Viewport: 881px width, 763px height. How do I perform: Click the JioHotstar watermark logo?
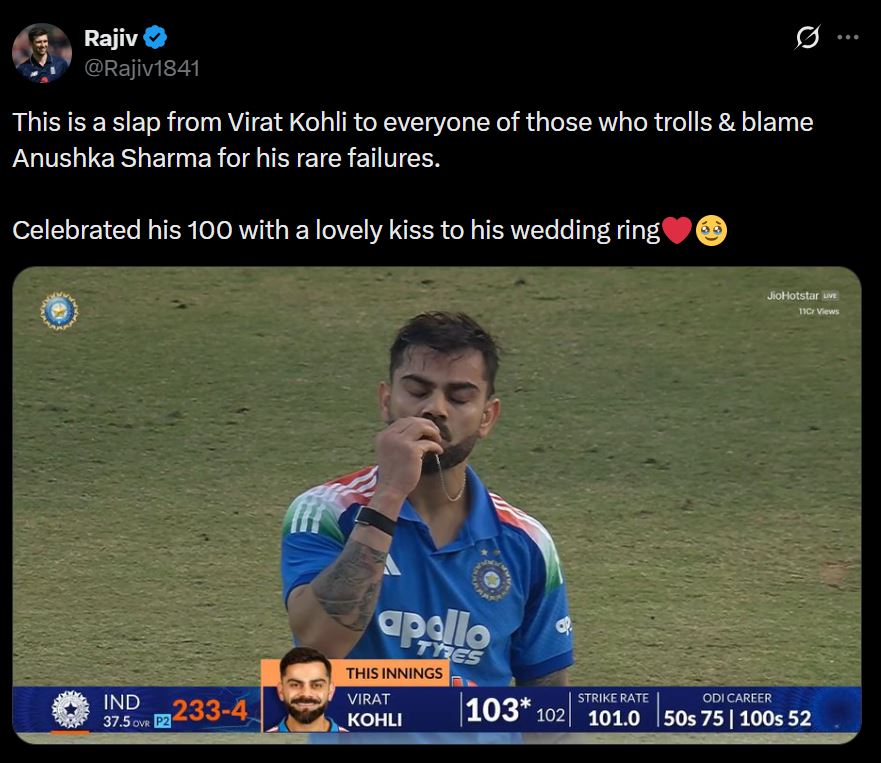point(792,296)
